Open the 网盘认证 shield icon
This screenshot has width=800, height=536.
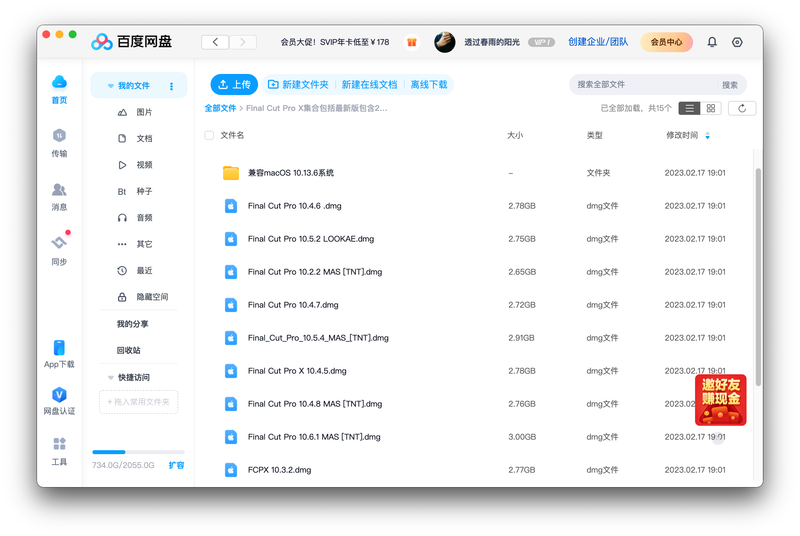[59, 395]
